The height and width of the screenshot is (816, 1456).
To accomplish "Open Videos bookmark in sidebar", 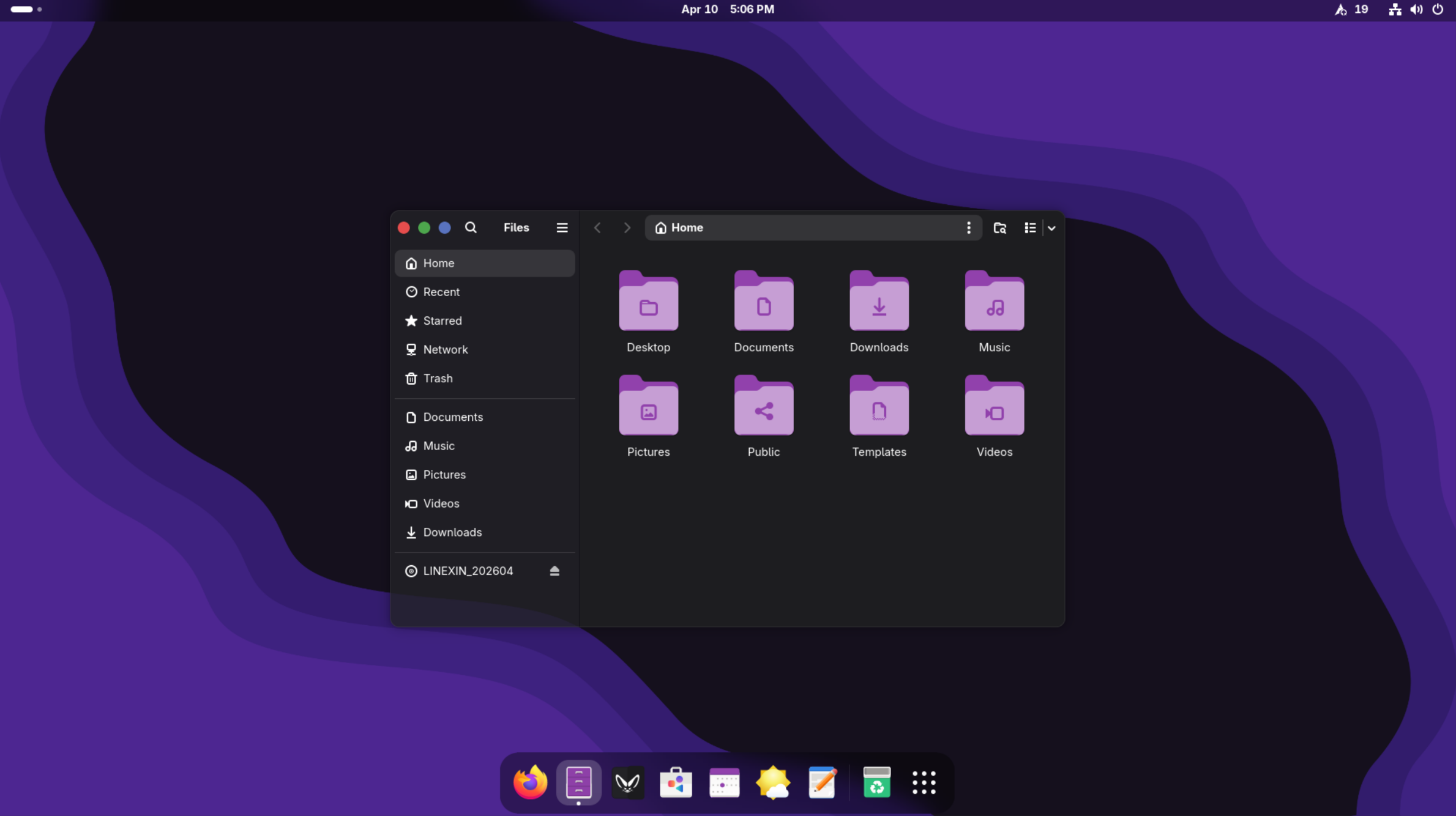I will click(485, 503).
